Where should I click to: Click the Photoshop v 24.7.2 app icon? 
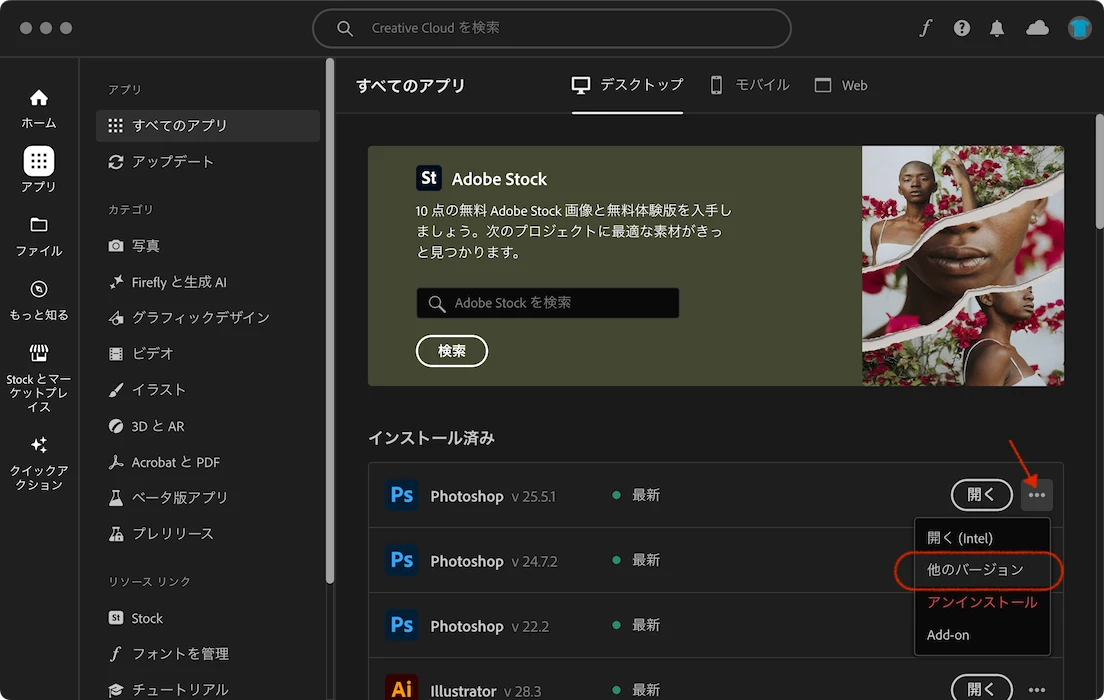point(402,560)
